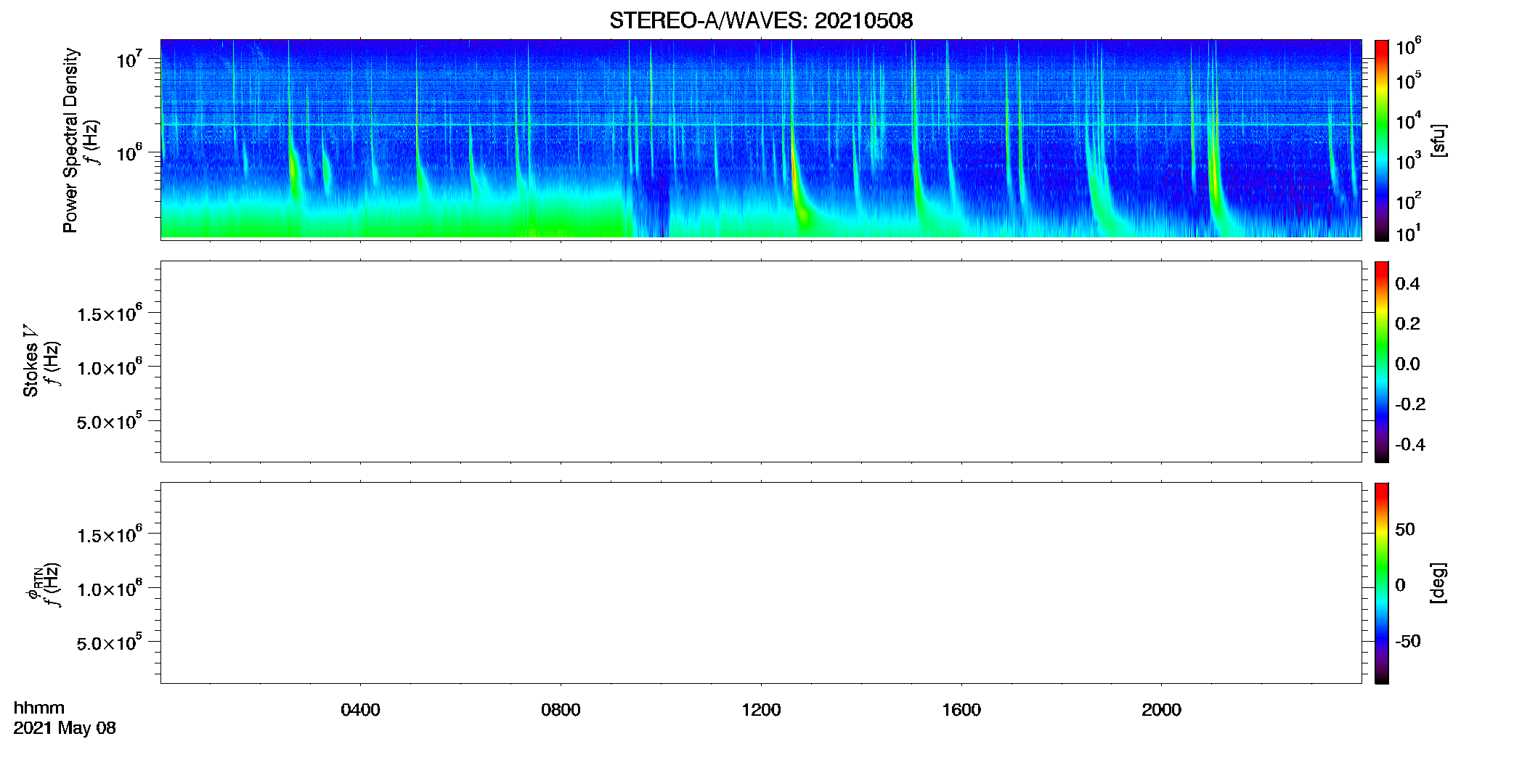Click the 1600 time axis label
Screen dimensions: 1522x784
point(961,709)
